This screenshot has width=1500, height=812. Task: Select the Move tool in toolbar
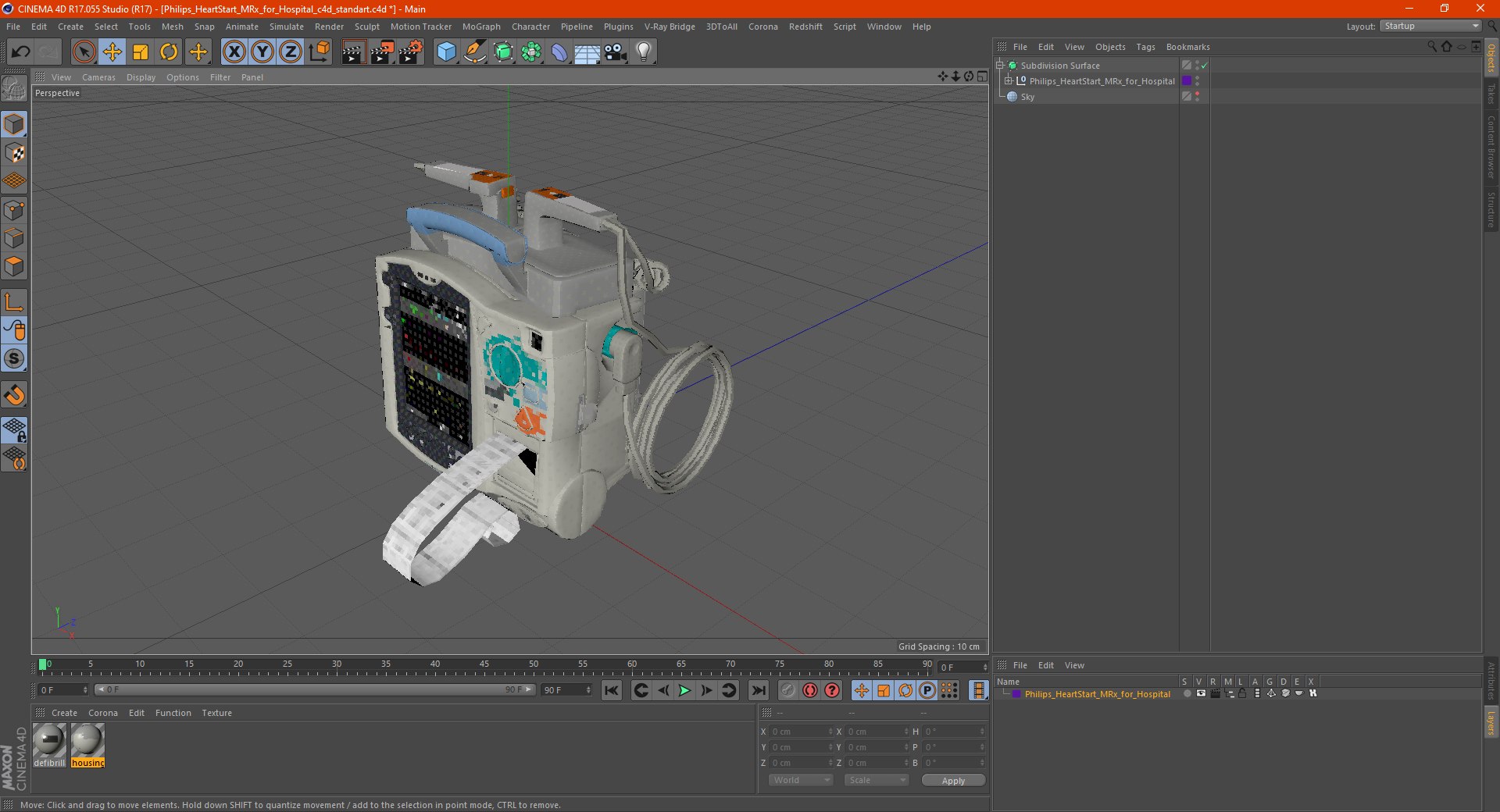[x=112, y=52]
